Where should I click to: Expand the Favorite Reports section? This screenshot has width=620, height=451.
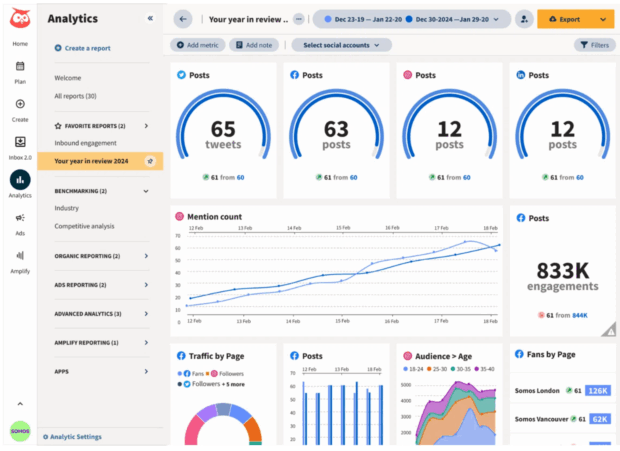[x=146, y=126]
